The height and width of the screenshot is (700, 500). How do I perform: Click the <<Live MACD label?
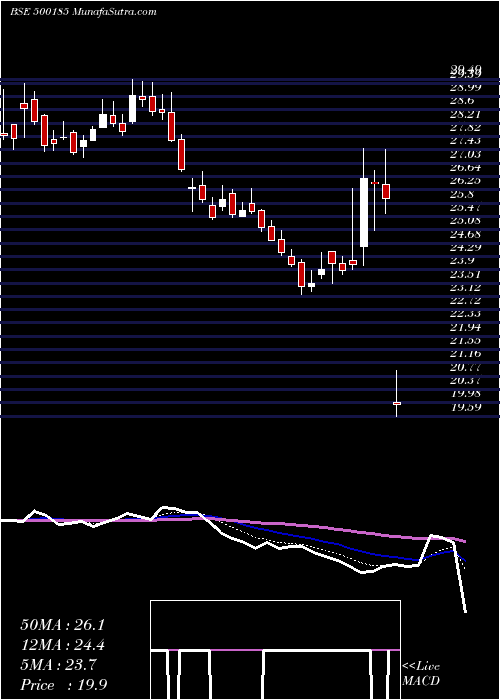(421, 674)
